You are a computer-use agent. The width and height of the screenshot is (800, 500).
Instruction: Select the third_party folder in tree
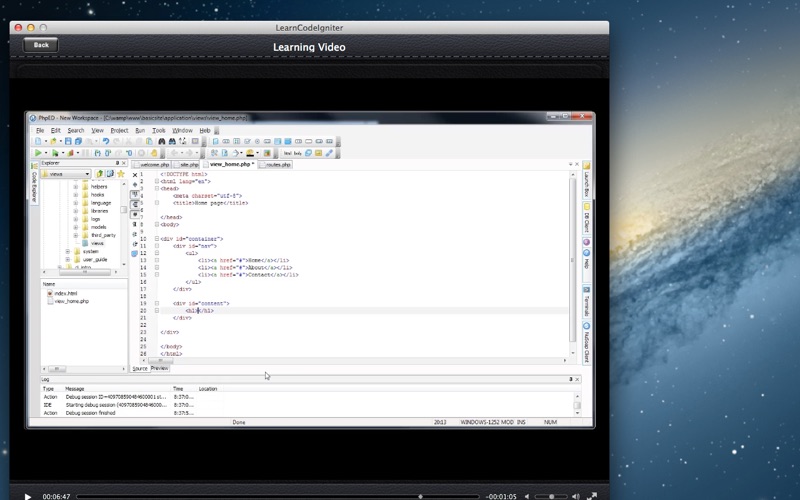coord(103,235)
